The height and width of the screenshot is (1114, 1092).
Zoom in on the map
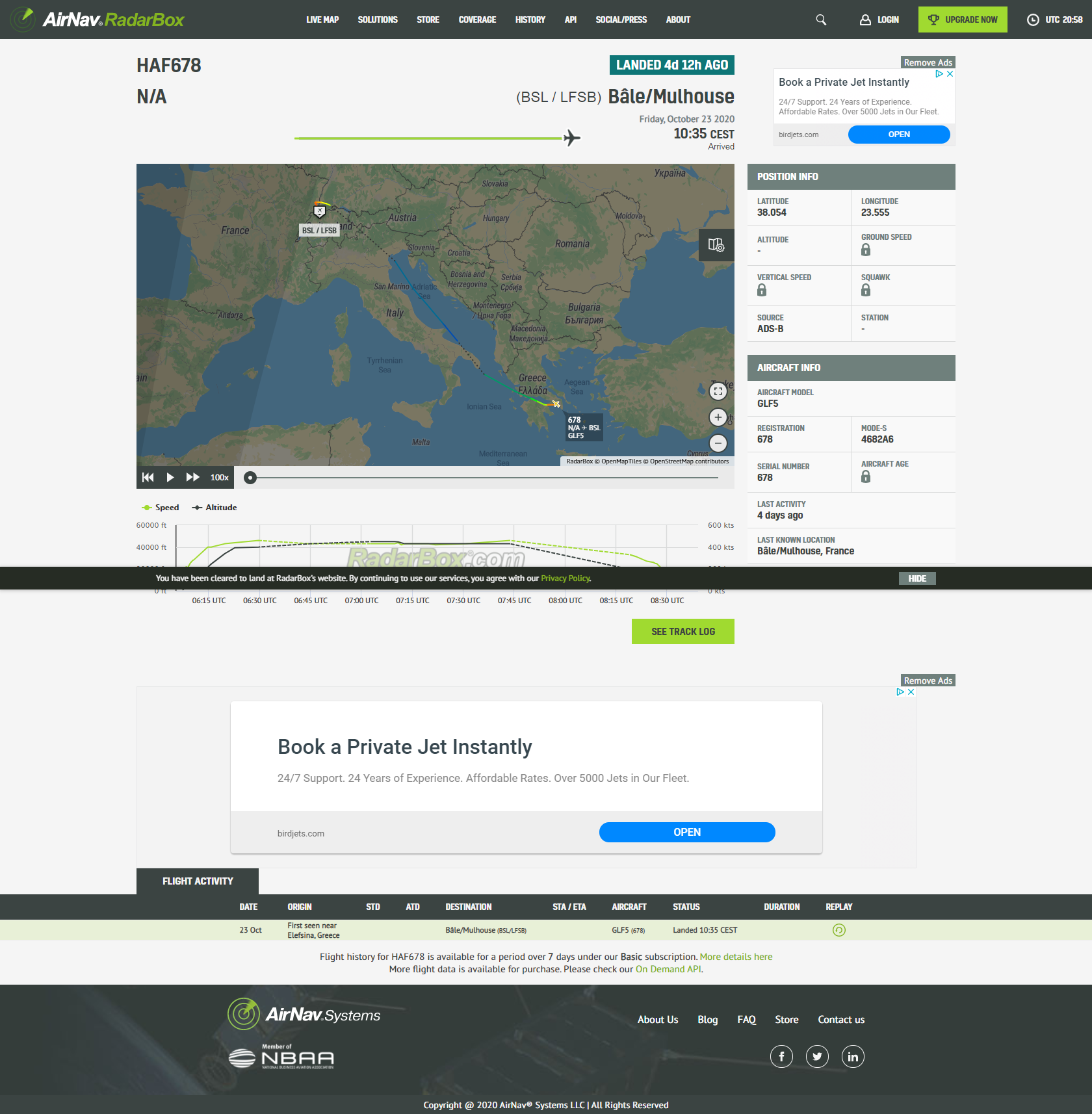coord(718,417)
